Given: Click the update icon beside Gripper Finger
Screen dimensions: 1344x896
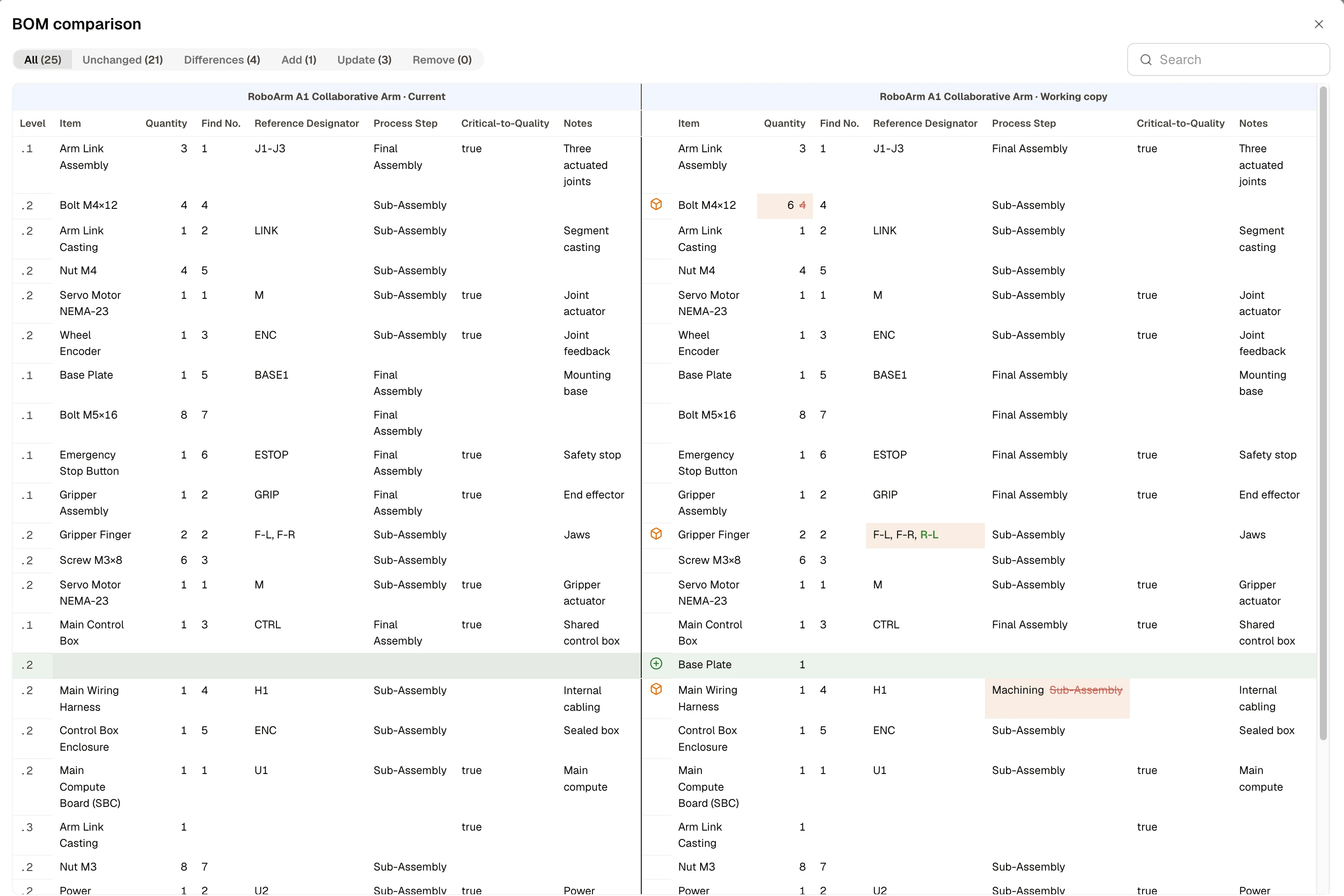Looking at the screenshot, I should point(656,534).
